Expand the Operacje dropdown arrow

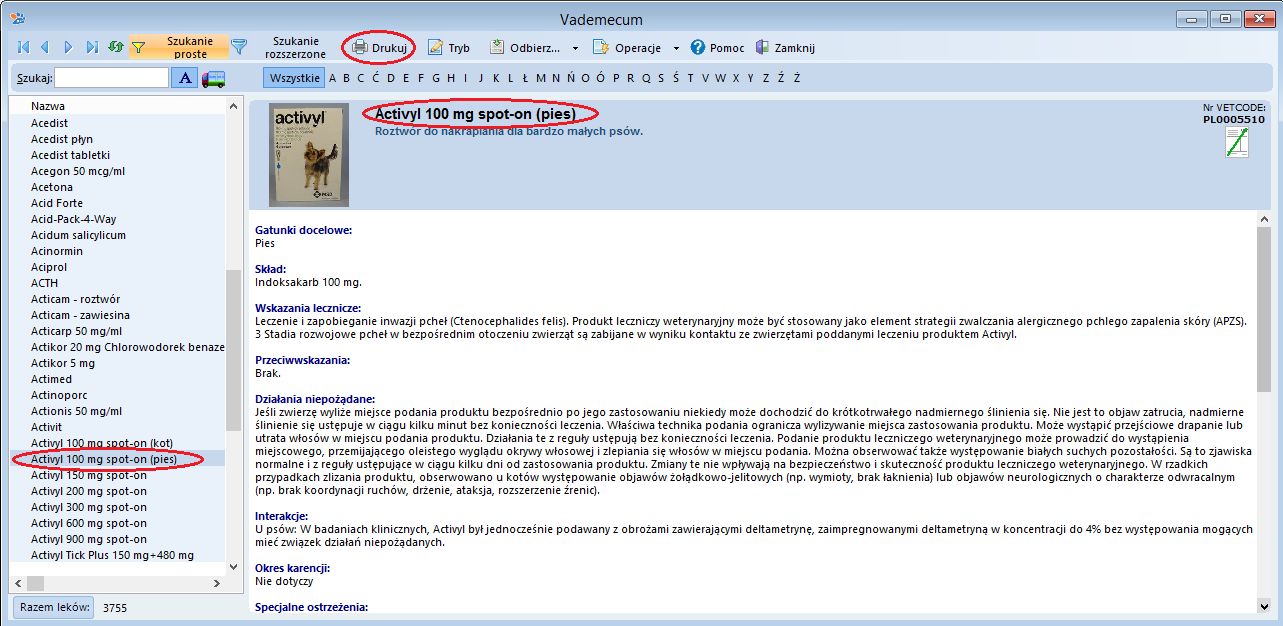pyautogui.click(x=676, y=48)
